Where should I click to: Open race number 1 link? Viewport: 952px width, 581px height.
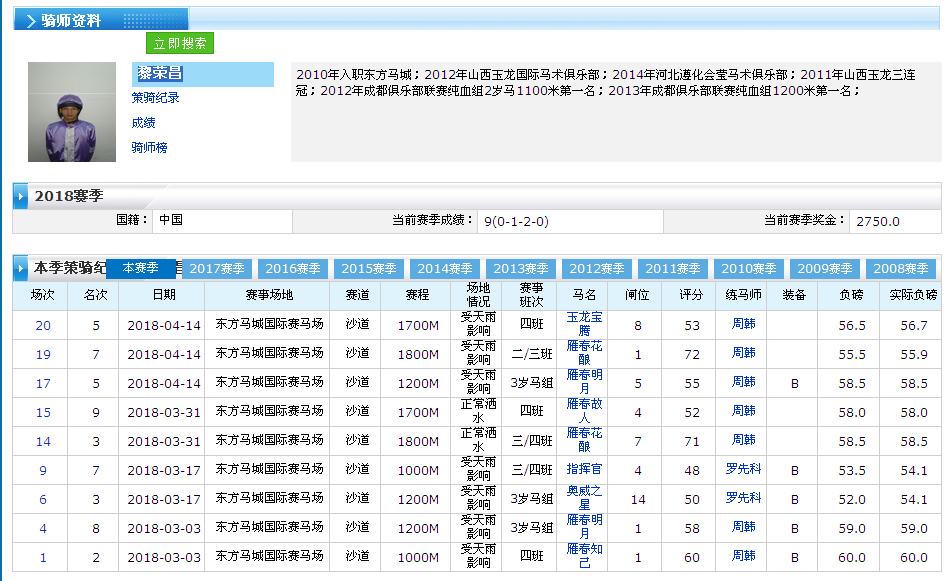43,557
